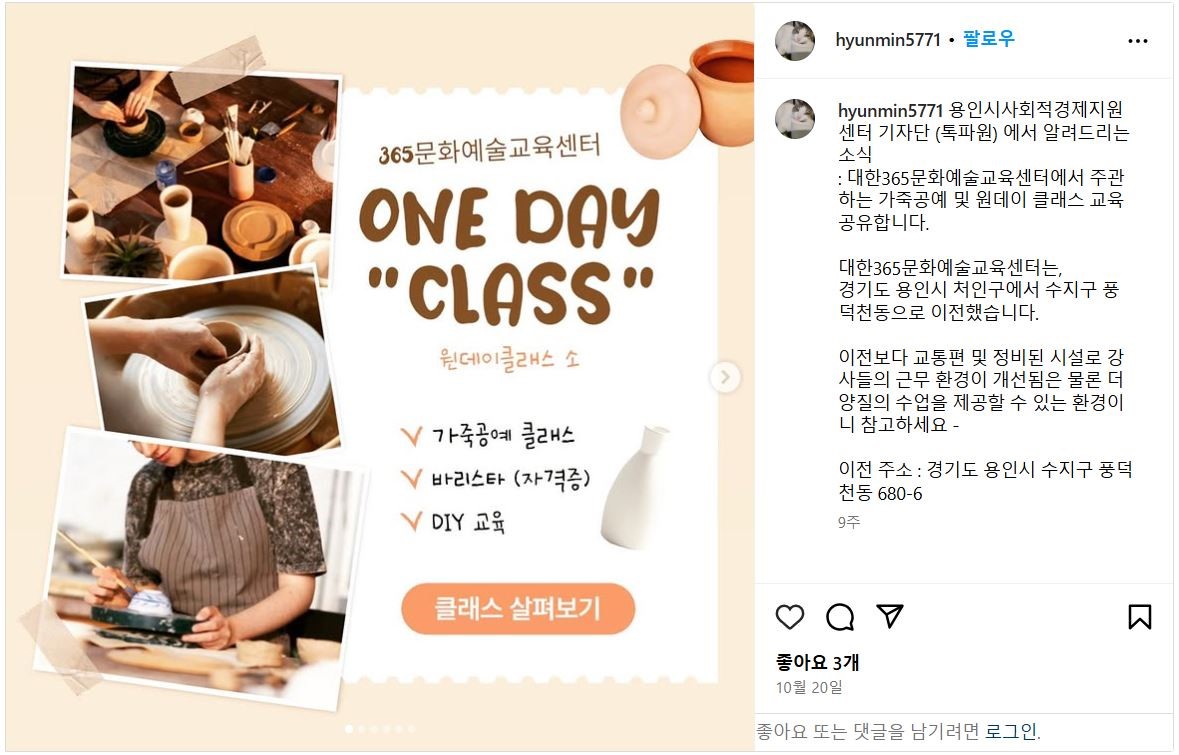This screenshot has height=755, width=1179.
Task: Click the ONE DAY CLASS poster title
Action: click(510, 255)
